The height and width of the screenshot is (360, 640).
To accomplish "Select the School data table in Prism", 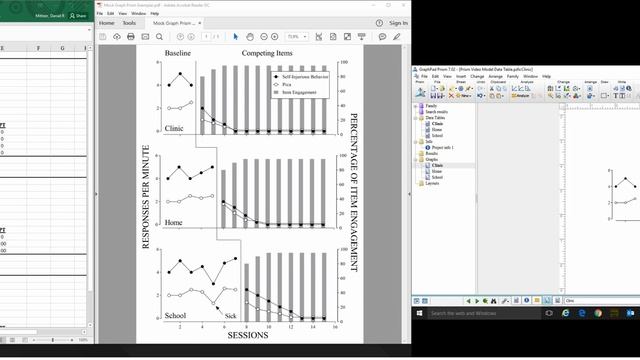I will coord(437,136).
